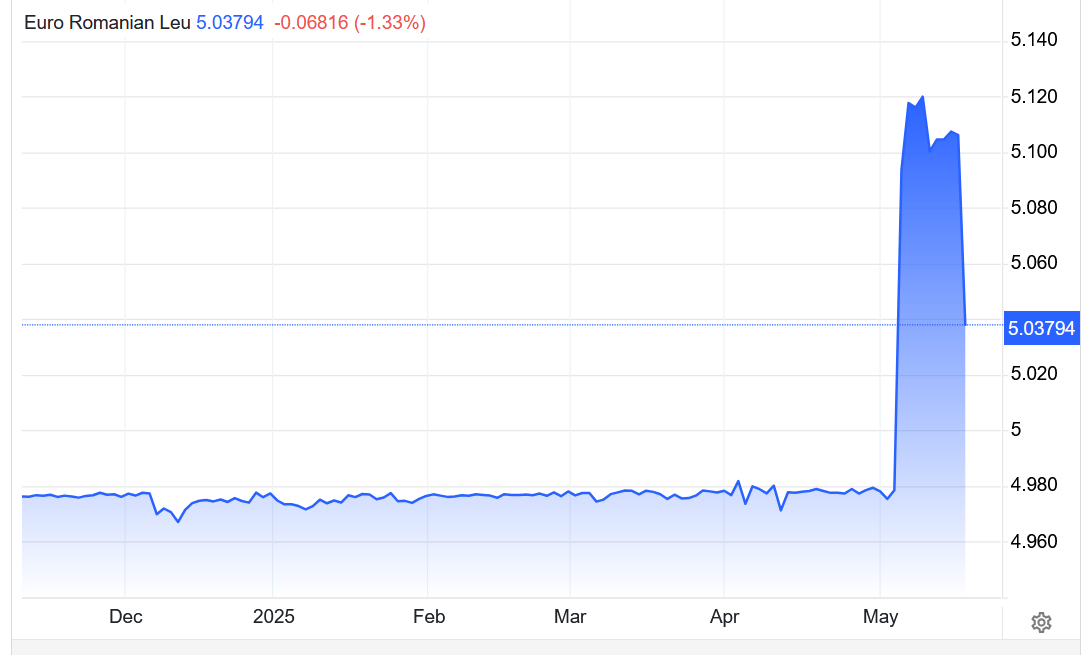Select the 2025 label on time axis
The width and height of the screenshot is (1089, 655).
click(274, 617)
